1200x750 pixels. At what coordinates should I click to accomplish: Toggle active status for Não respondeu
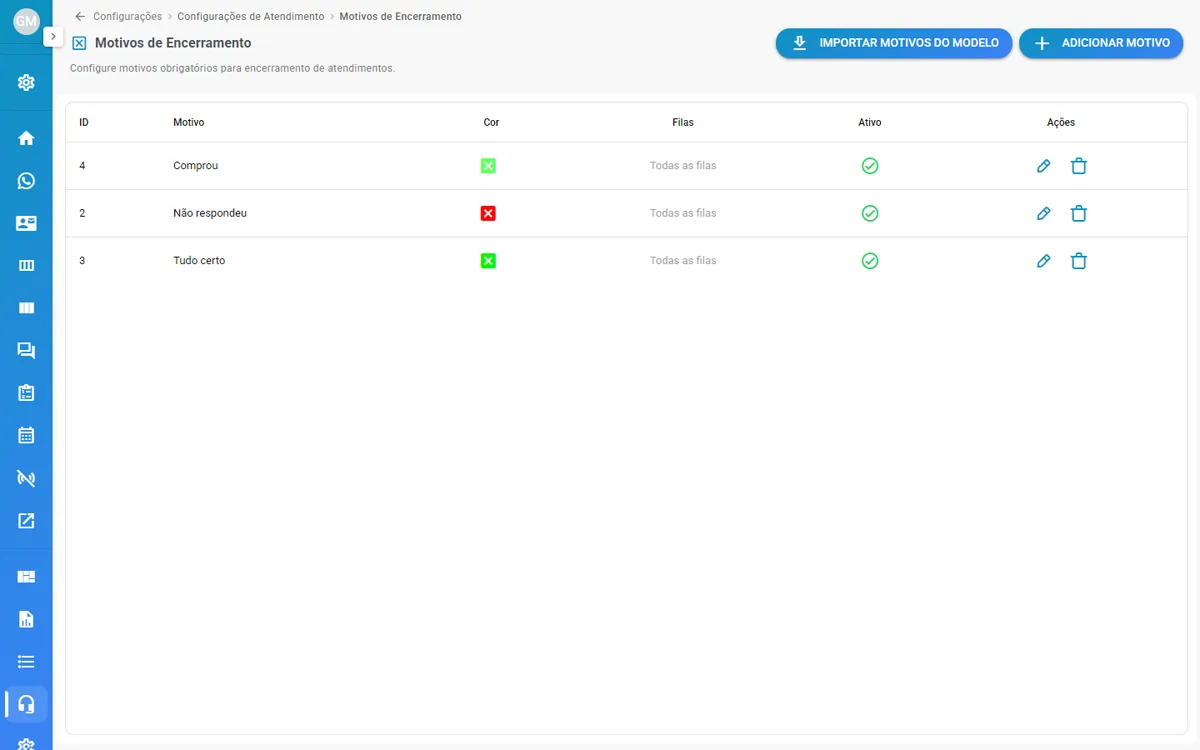(x=870, y=213)
